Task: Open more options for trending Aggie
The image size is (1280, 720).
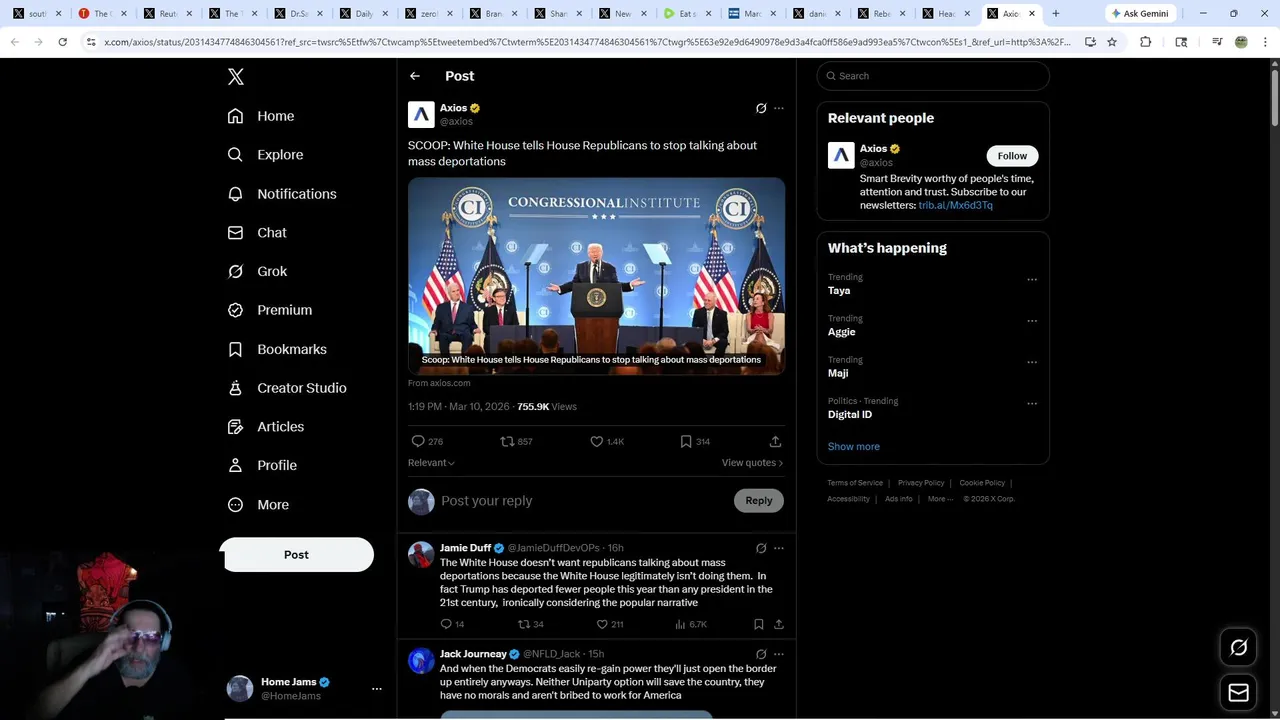Action: (1032, 321)
